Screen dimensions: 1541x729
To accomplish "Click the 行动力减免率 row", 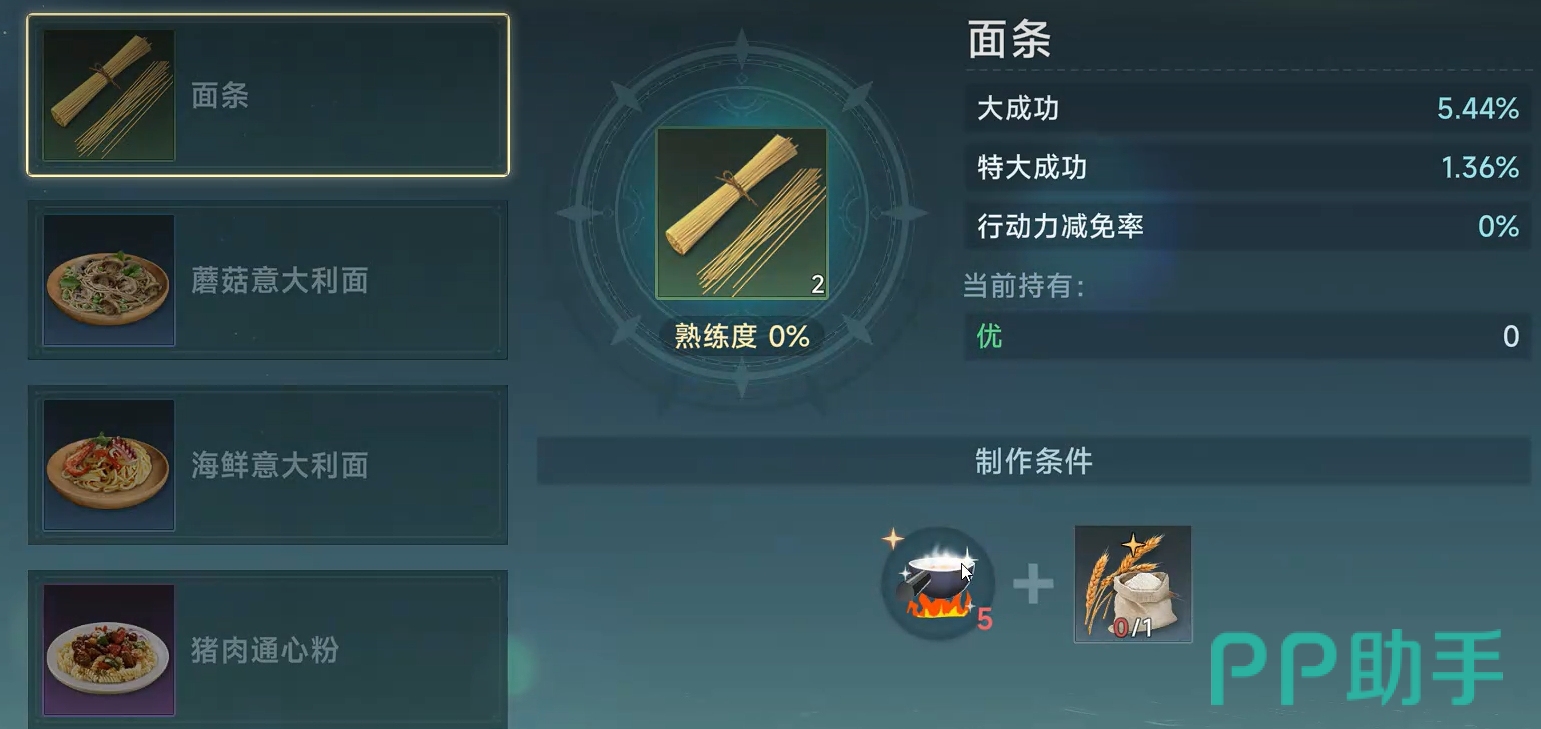I will [x=1248, y=226].
